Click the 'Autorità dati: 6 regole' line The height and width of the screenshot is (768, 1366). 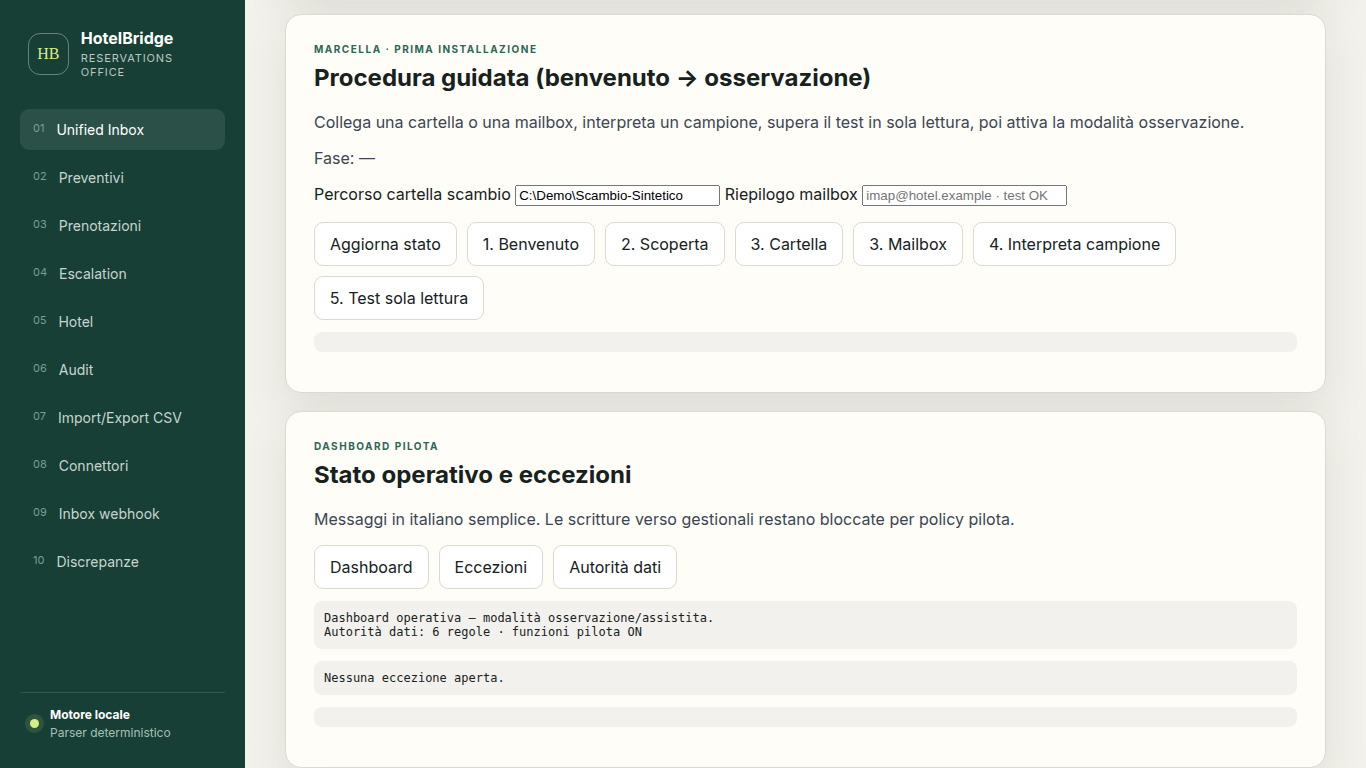pos(483,632)
